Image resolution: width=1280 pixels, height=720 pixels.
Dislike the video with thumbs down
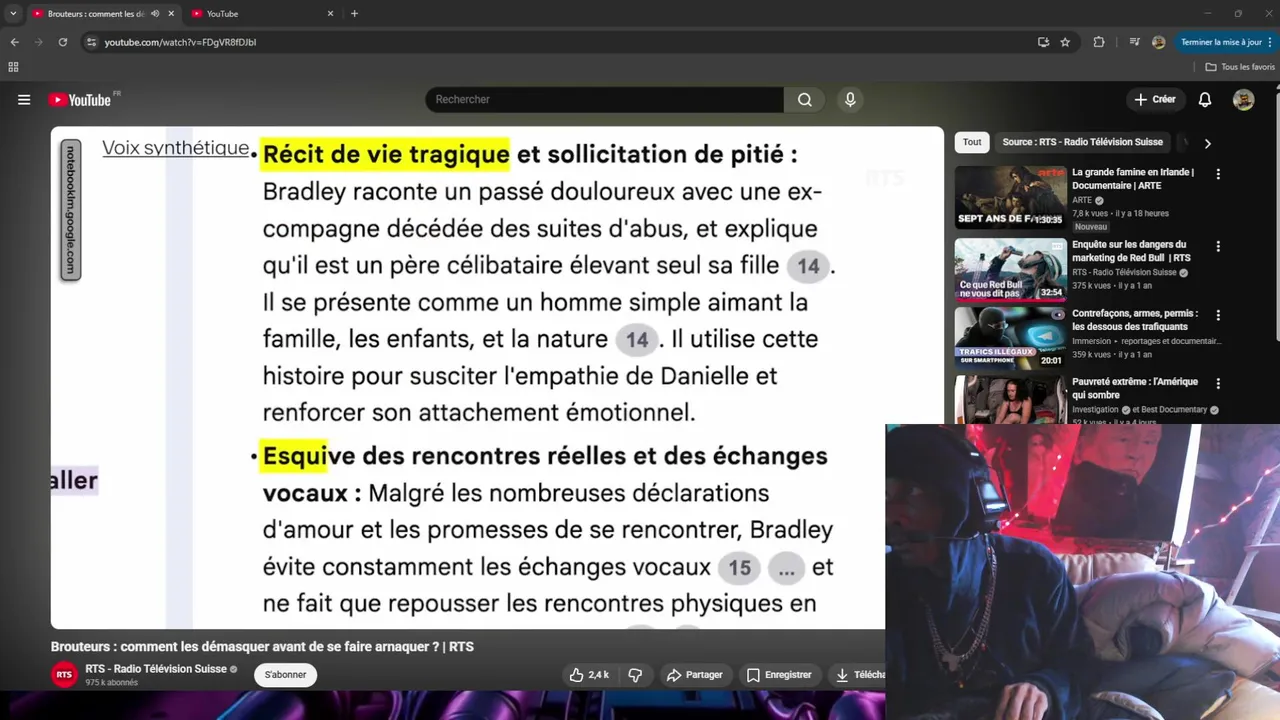pos(635,675)
